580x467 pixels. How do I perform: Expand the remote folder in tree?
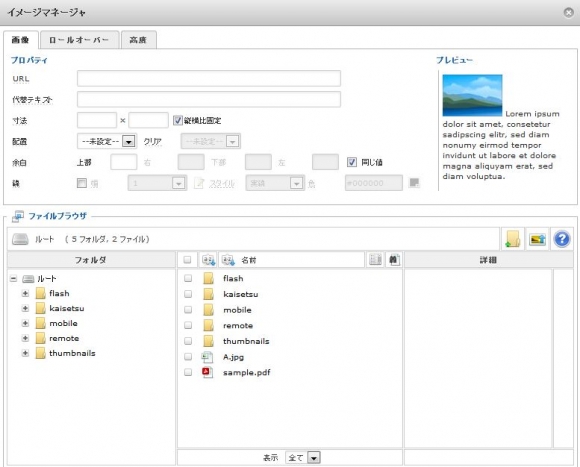coord(25,338)
